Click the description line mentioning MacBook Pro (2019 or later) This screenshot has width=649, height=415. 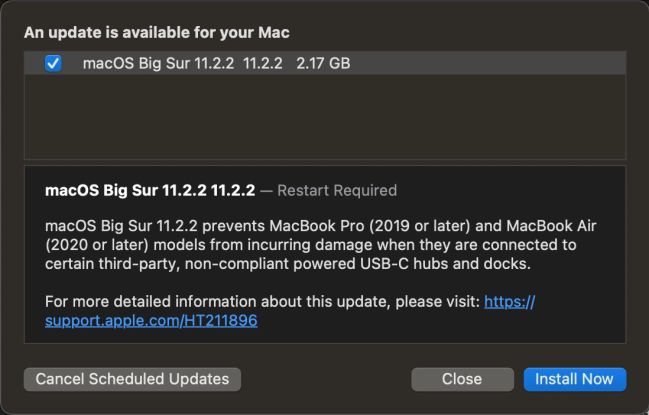pos(321,226)
